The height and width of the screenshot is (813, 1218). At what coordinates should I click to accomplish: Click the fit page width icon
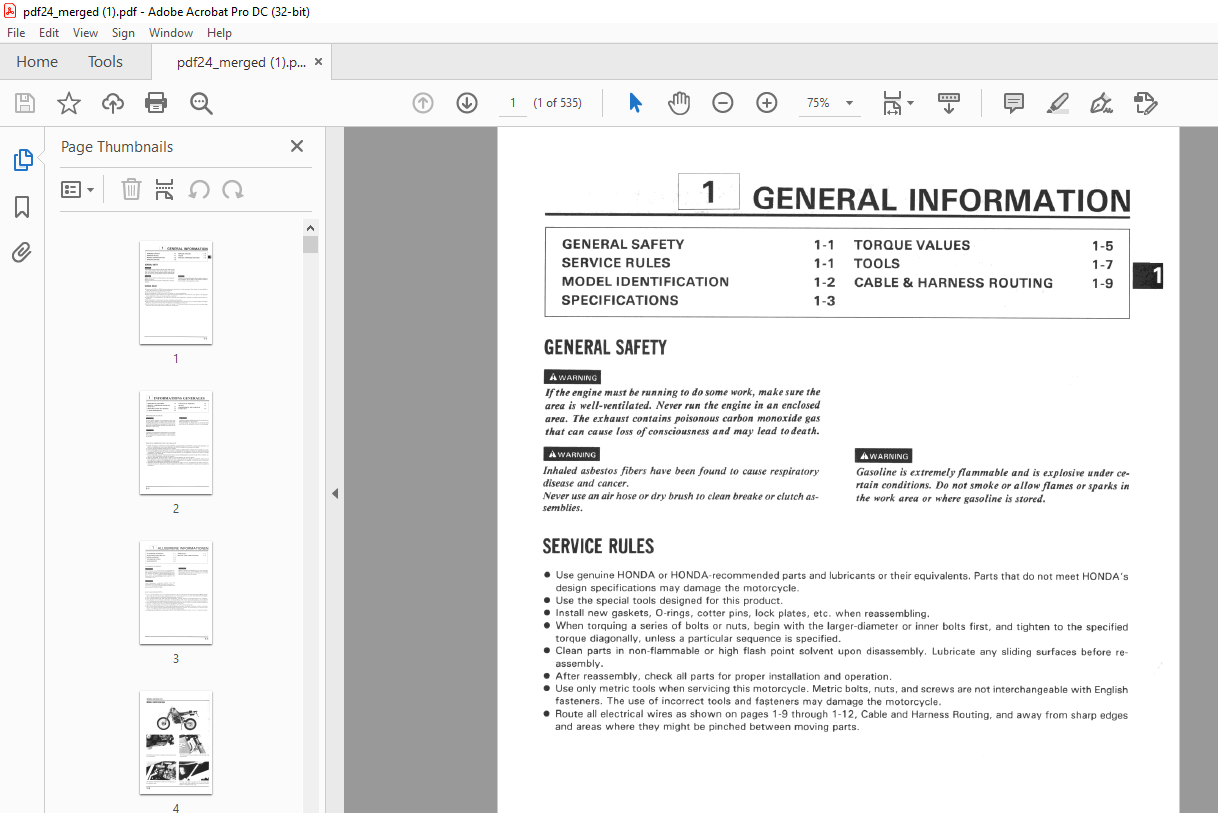click(x=891, y=103)
